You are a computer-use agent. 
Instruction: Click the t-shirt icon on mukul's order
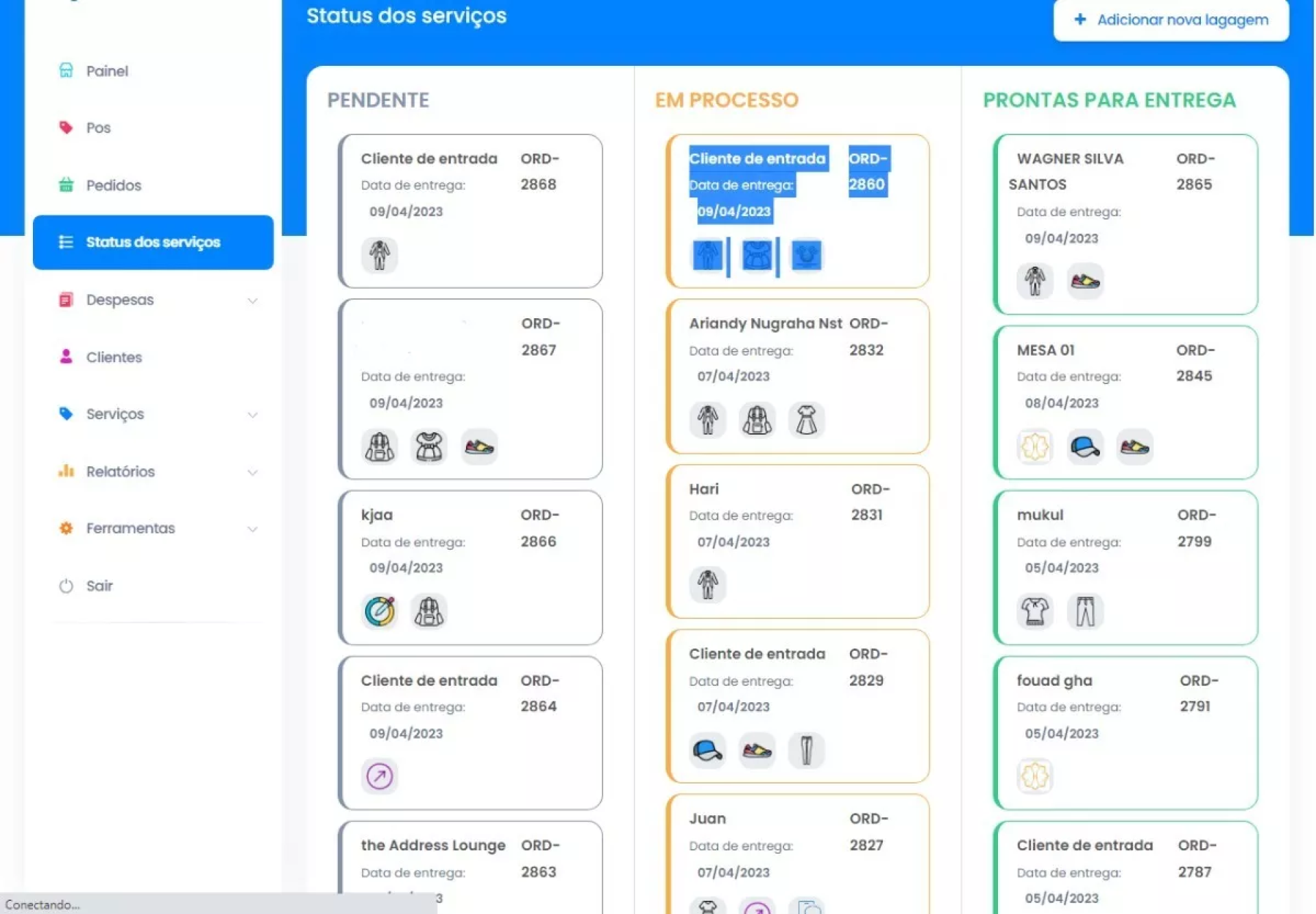click(1034, 611)
